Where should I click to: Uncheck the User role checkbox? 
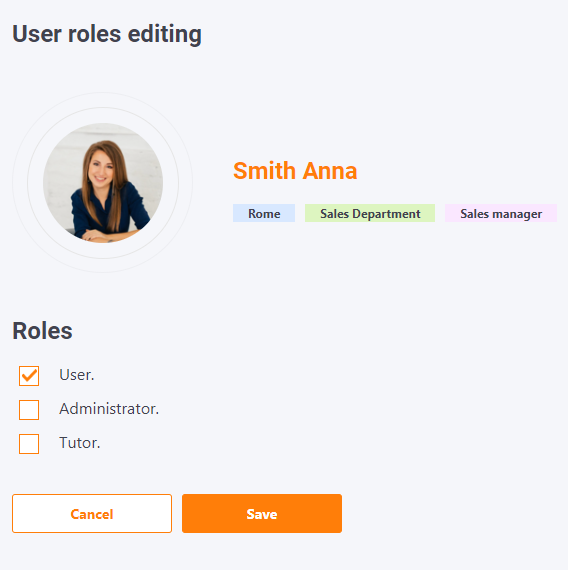[29, 376]
